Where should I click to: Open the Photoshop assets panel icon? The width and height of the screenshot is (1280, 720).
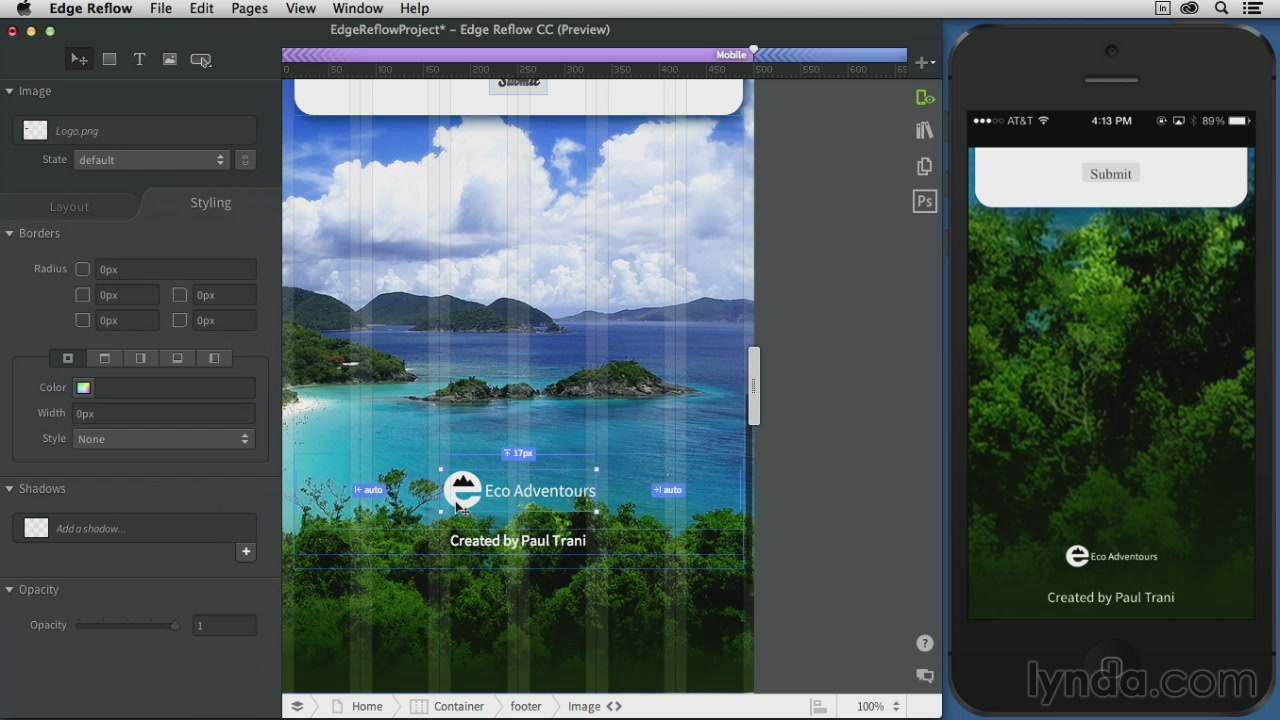pos(924,201)
